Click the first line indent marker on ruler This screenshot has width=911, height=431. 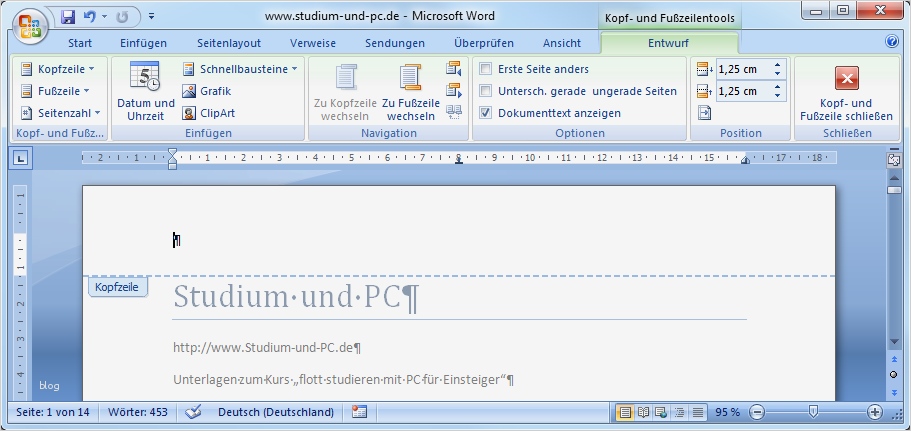172,152
